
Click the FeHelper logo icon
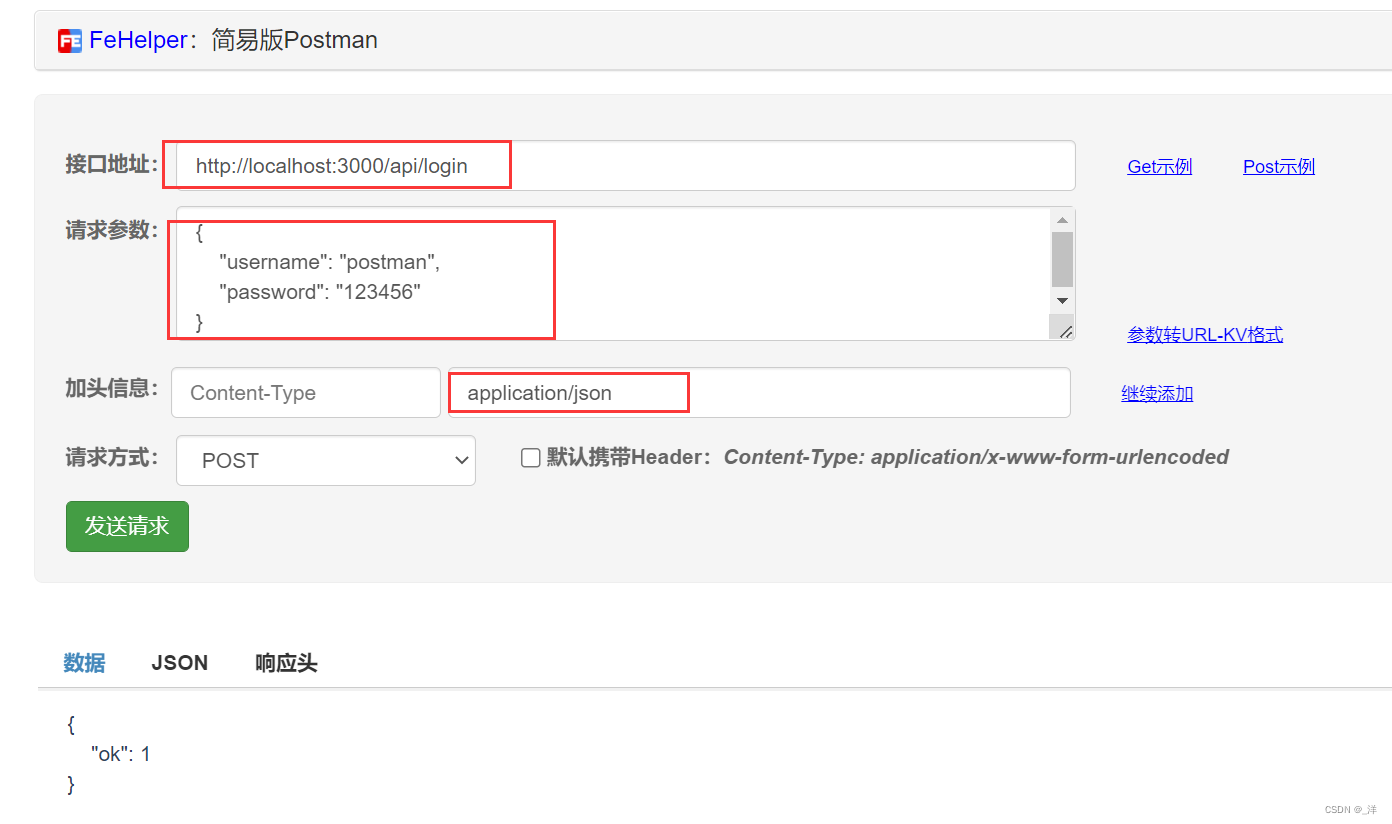[x=70, y=41]
